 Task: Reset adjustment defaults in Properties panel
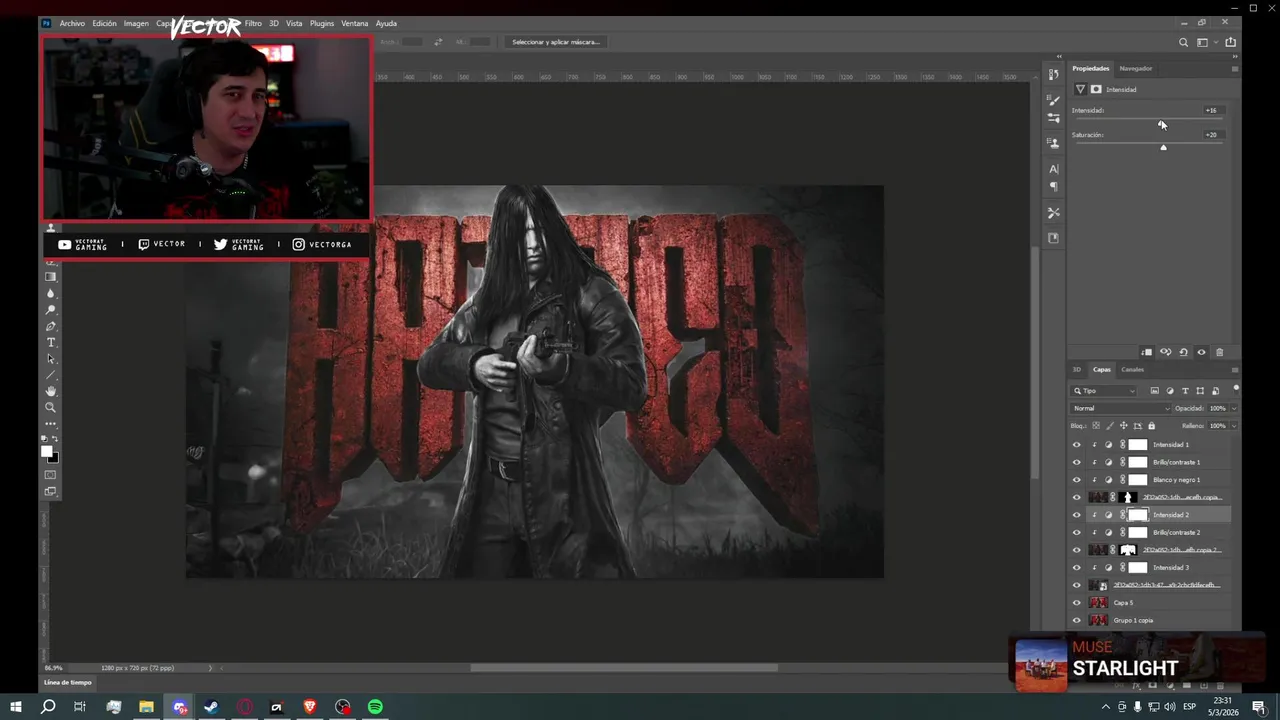pos(1183,352)
